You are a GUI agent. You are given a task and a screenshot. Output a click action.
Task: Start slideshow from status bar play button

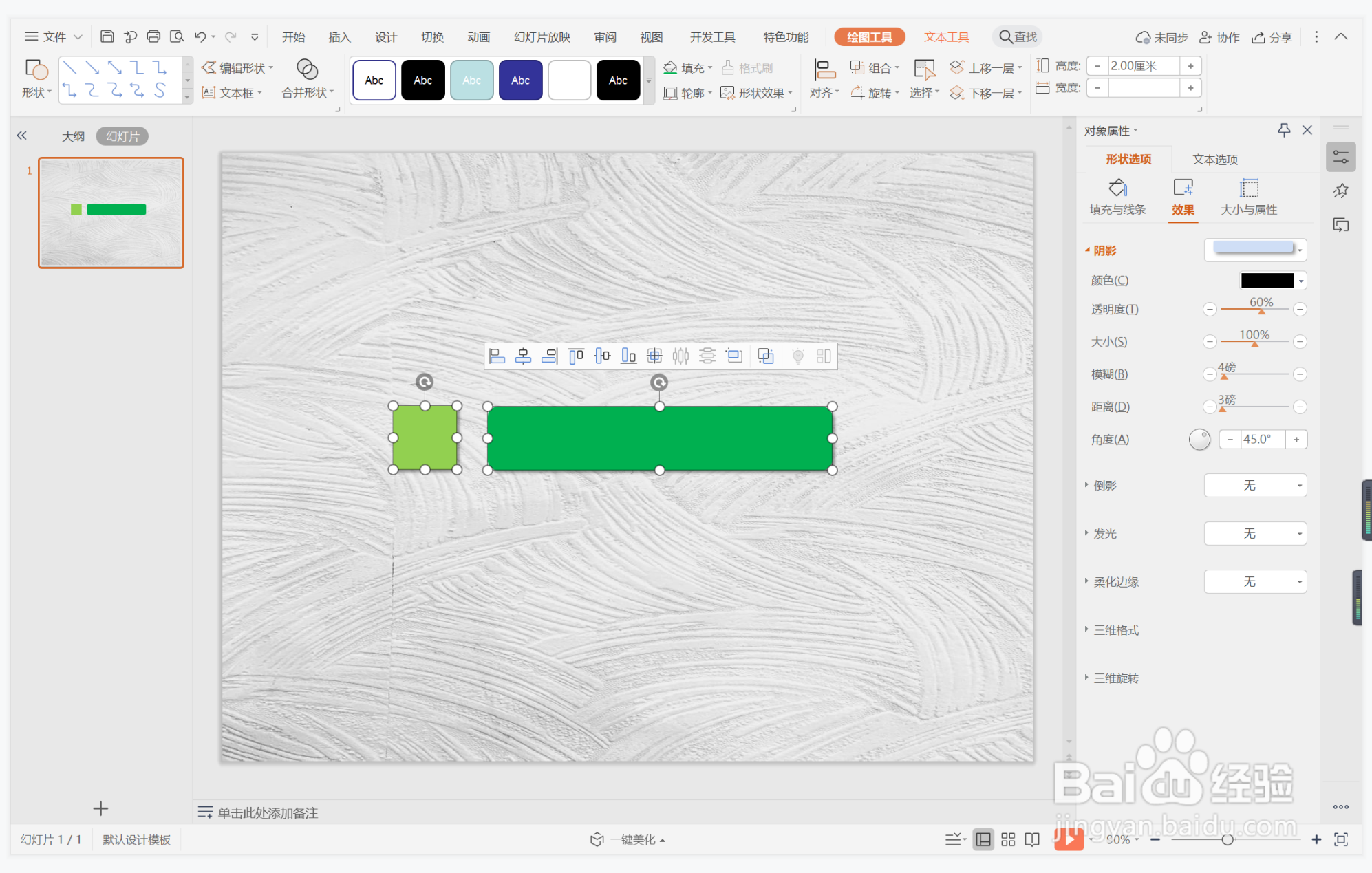tap(1069, 839)
